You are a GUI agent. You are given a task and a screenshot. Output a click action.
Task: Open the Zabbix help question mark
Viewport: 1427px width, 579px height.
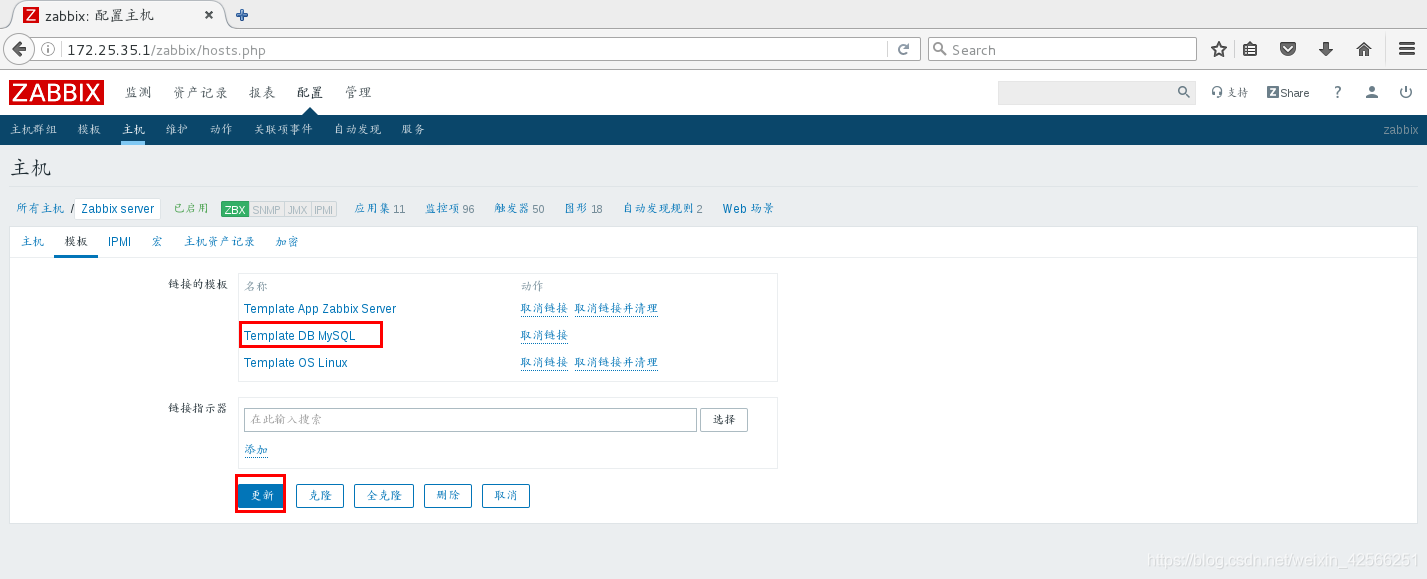pos(1338,92)
